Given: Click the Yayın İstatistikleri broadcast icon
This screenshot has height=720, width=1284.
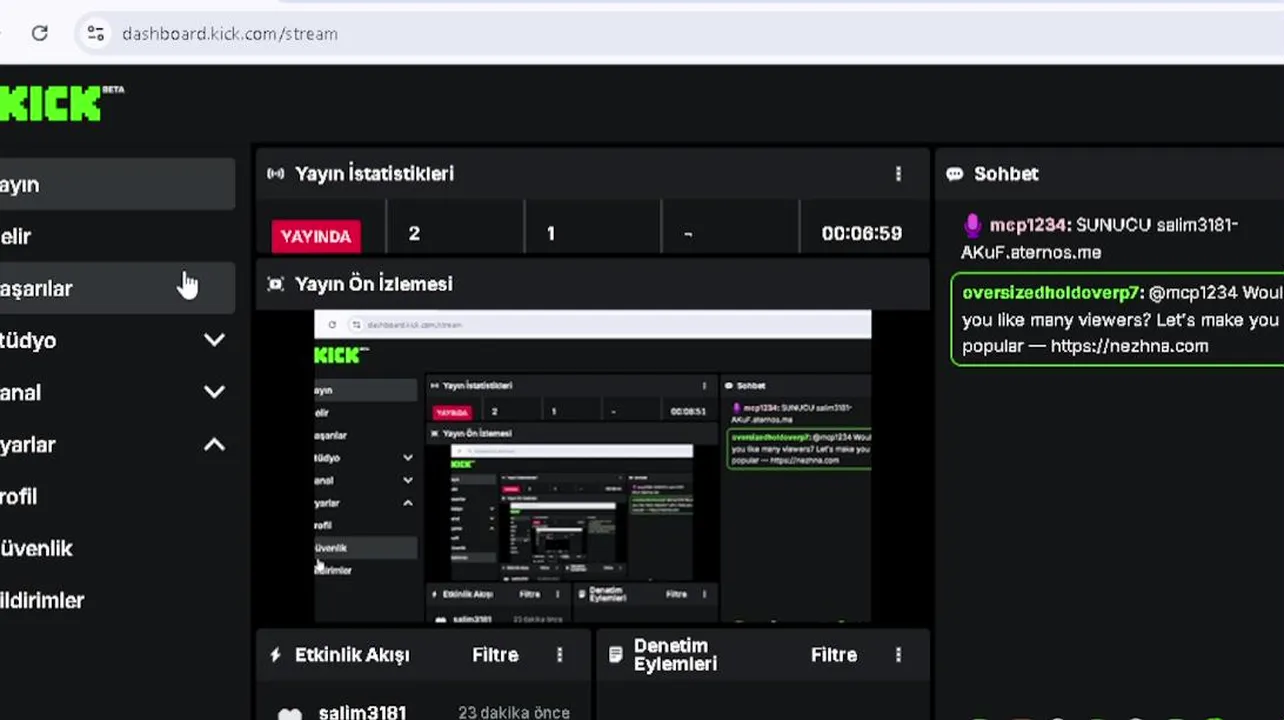Looking at the screenshot, I should 275,174.
